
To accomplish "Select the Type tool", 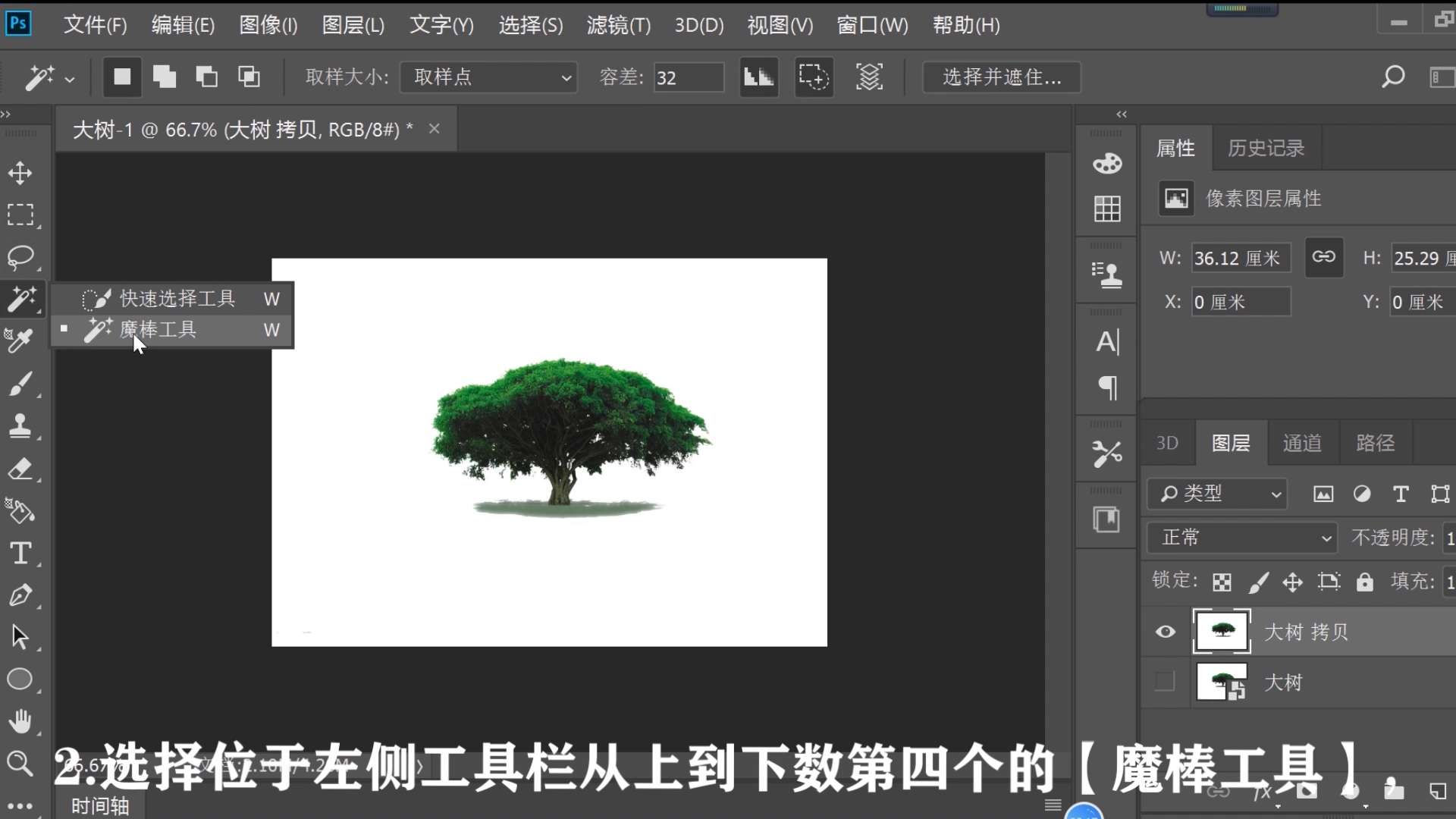I will (20, 554).
